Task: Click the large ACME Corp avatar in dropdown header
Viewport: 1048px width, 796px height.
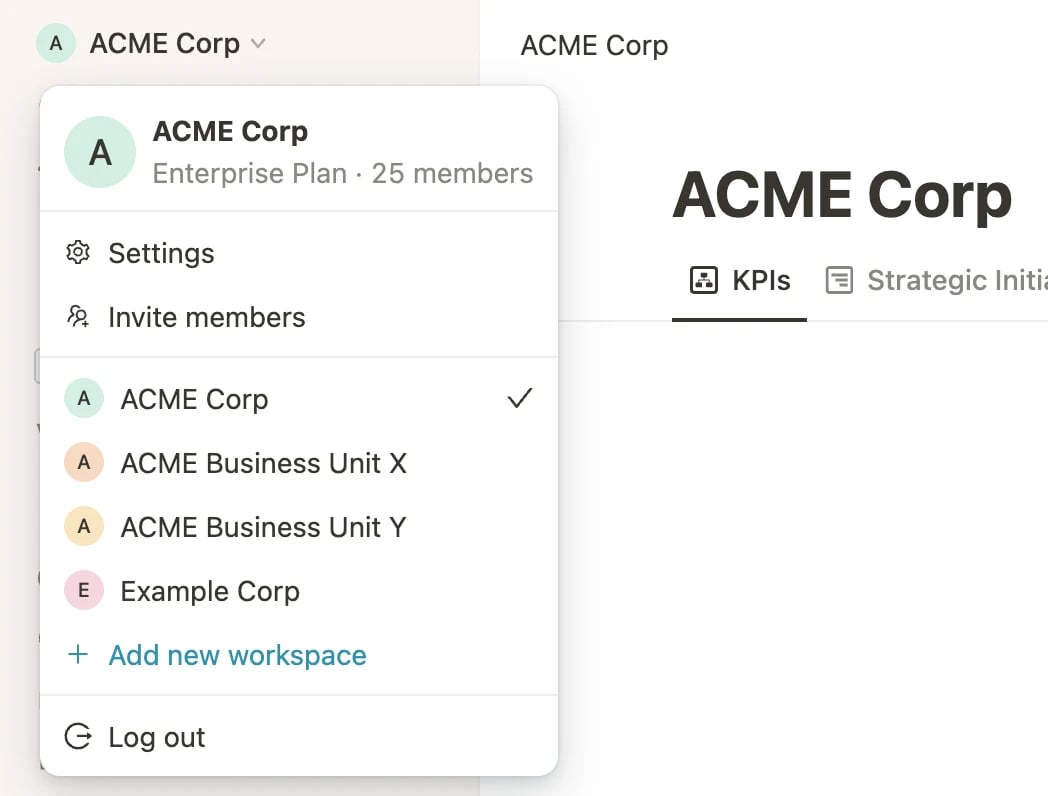Action: pos(100,152)
